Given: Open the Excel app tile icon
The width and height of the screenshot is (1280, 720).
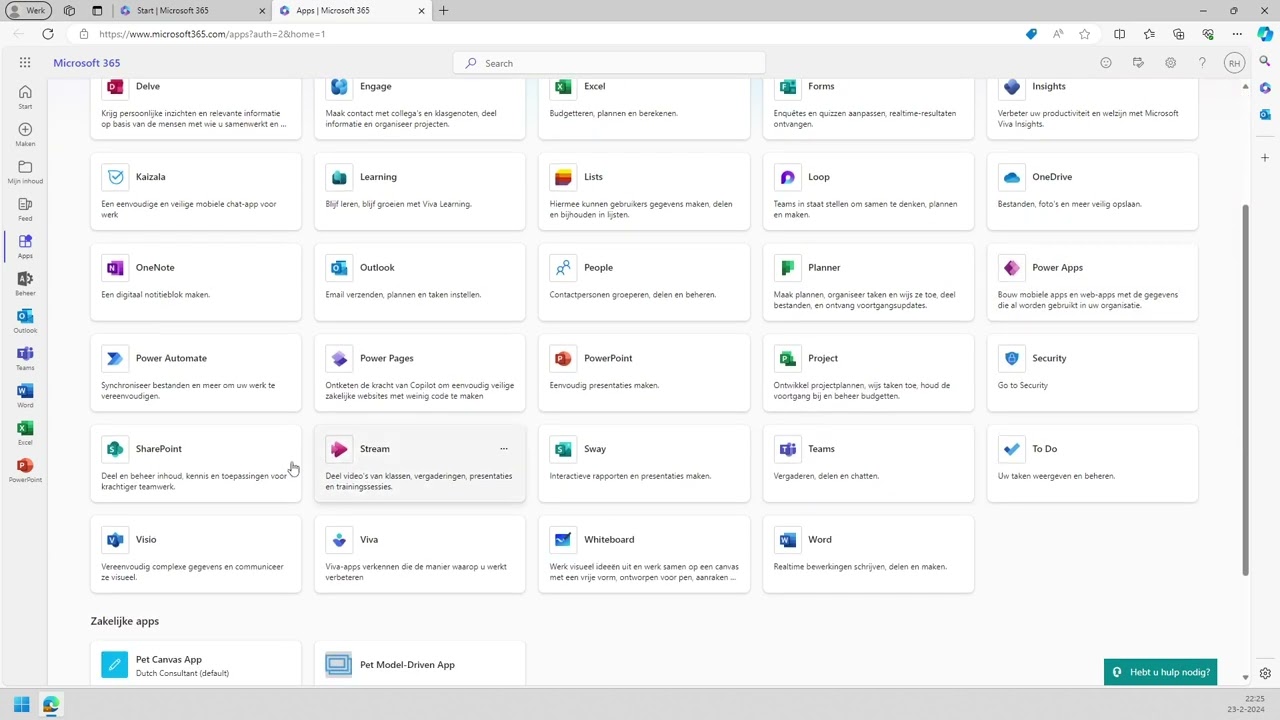Looking at the screenshot, I should 563,87.
